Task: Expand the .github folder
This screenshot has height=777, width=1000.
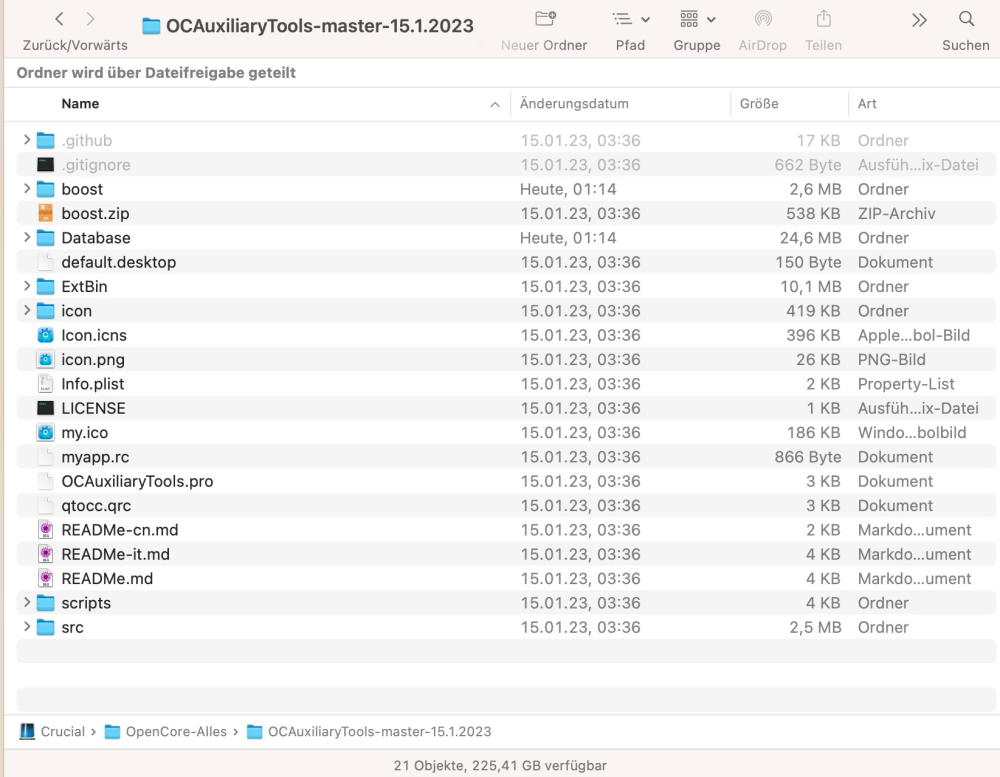Action: [x=27, y=140]
